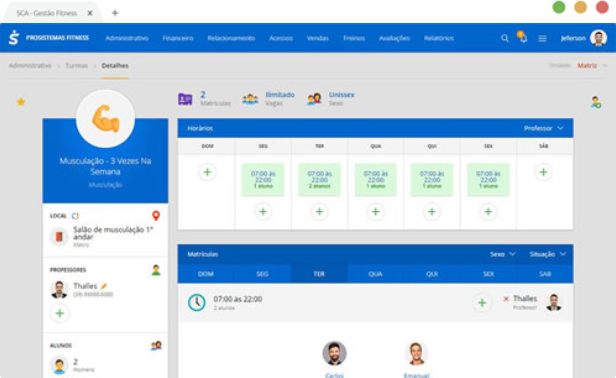
Task: Remove Thalles with the red X
Action: click(x=506, y=299)
